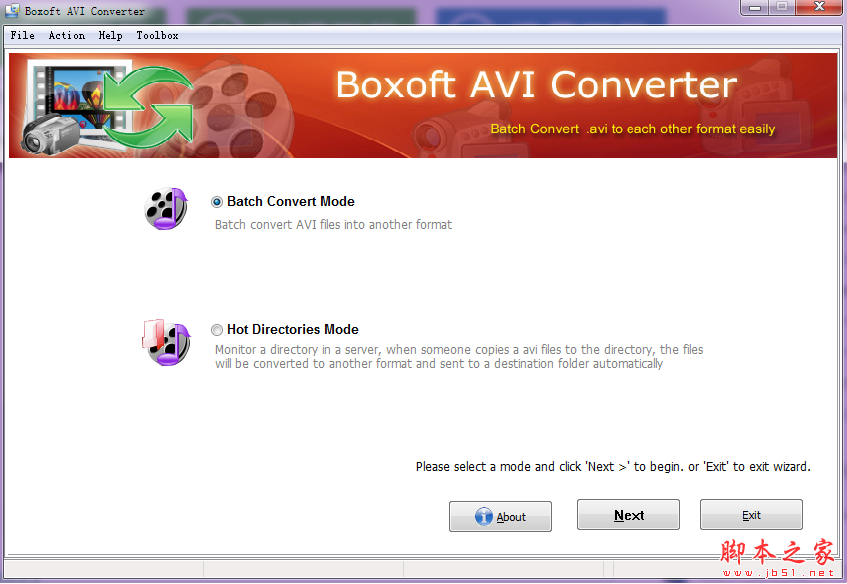Click the Batch Convert Mode film-note icon
Screen dimensions: 847x584
tap(166, 209)
